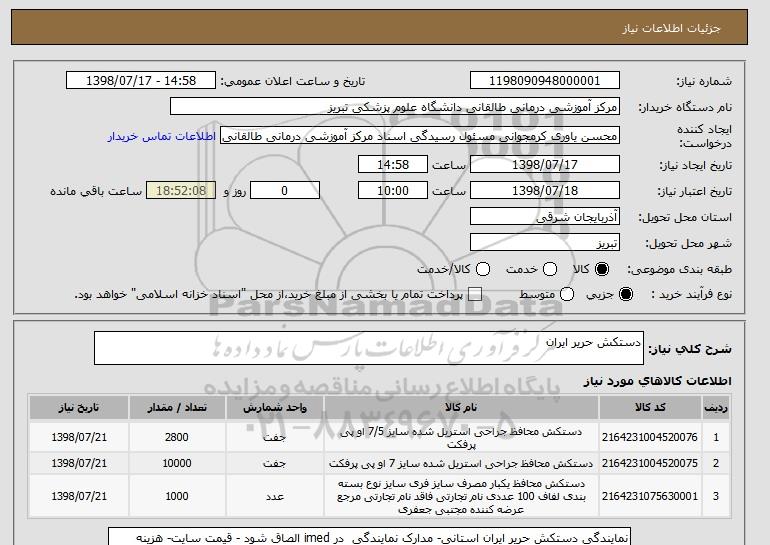Click the کد کالا column header
Image resolution: width=770 pixels, height=545 pixels.
coord(650,408)
